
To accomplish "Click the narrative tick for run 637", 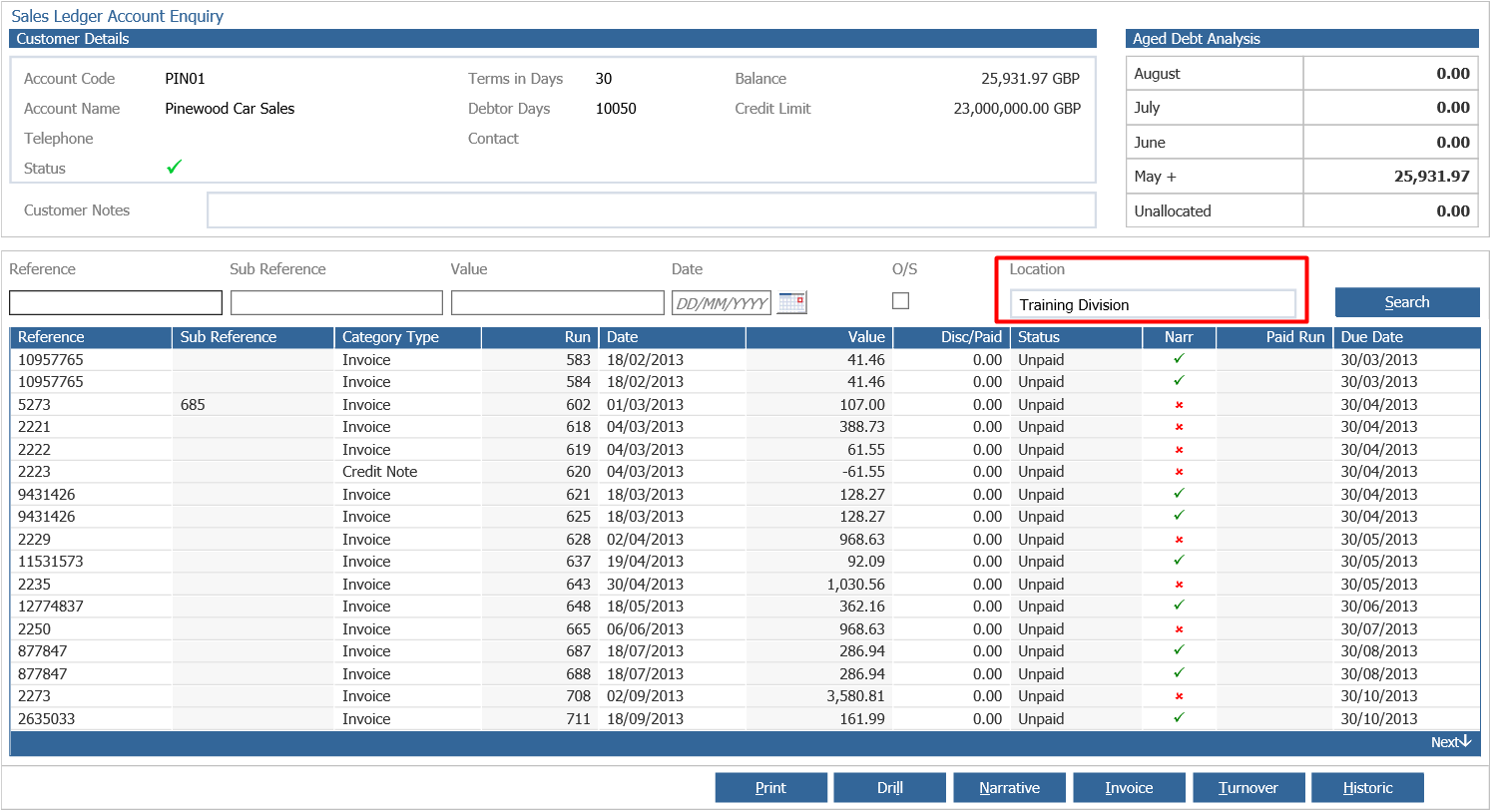I will (x=1179, y=560).
